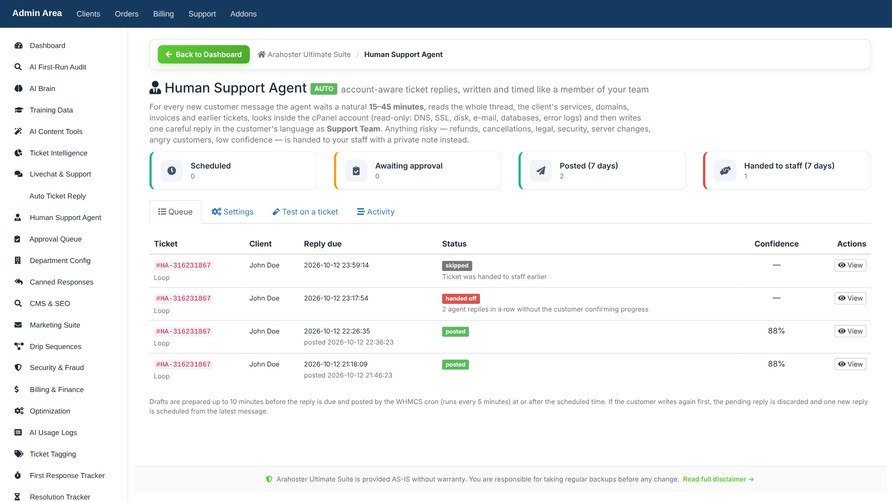This screenshot has width=892, height=502.
Task: Click the Security & Fraud shield icon
Action: coord(18,368)
